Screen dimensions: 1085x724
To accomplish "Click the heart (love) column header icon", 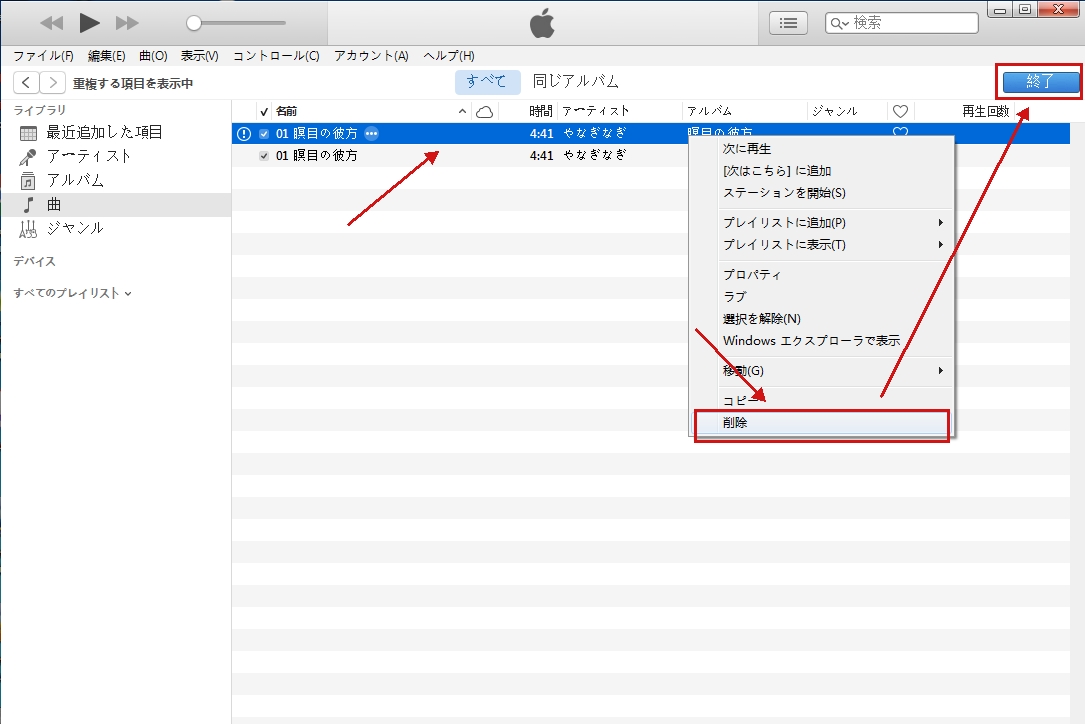I will [900, 111].
